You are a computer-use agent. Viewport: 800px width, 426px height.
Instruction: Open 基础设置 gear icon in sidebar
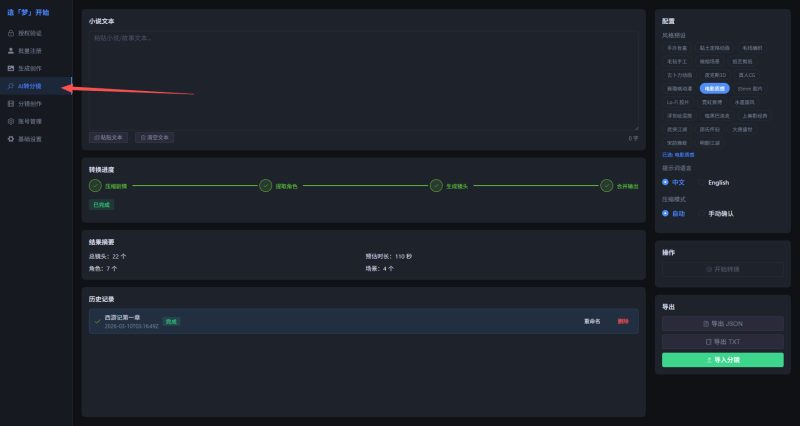[11, 139]
